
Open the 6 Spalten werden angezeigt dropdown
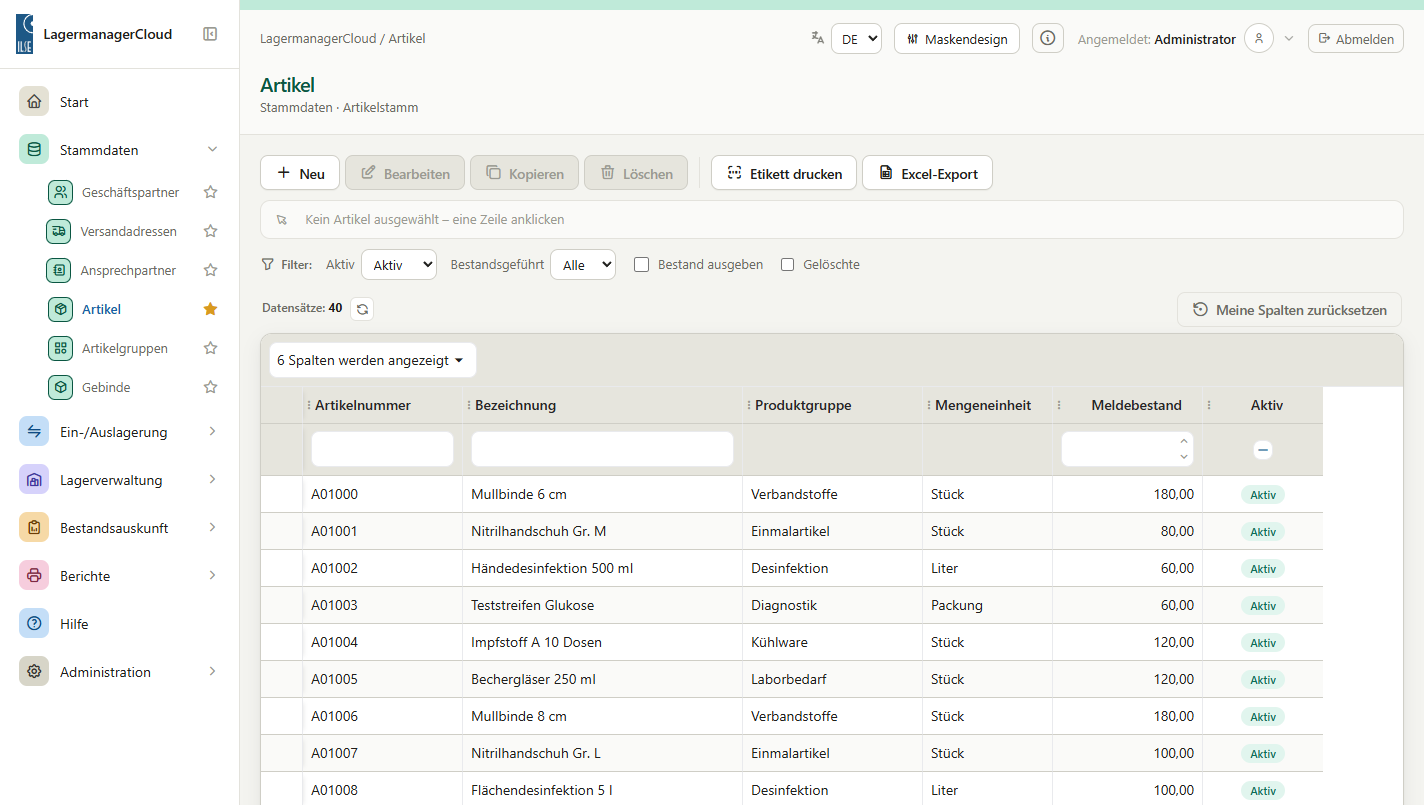(x=373, y=360)
